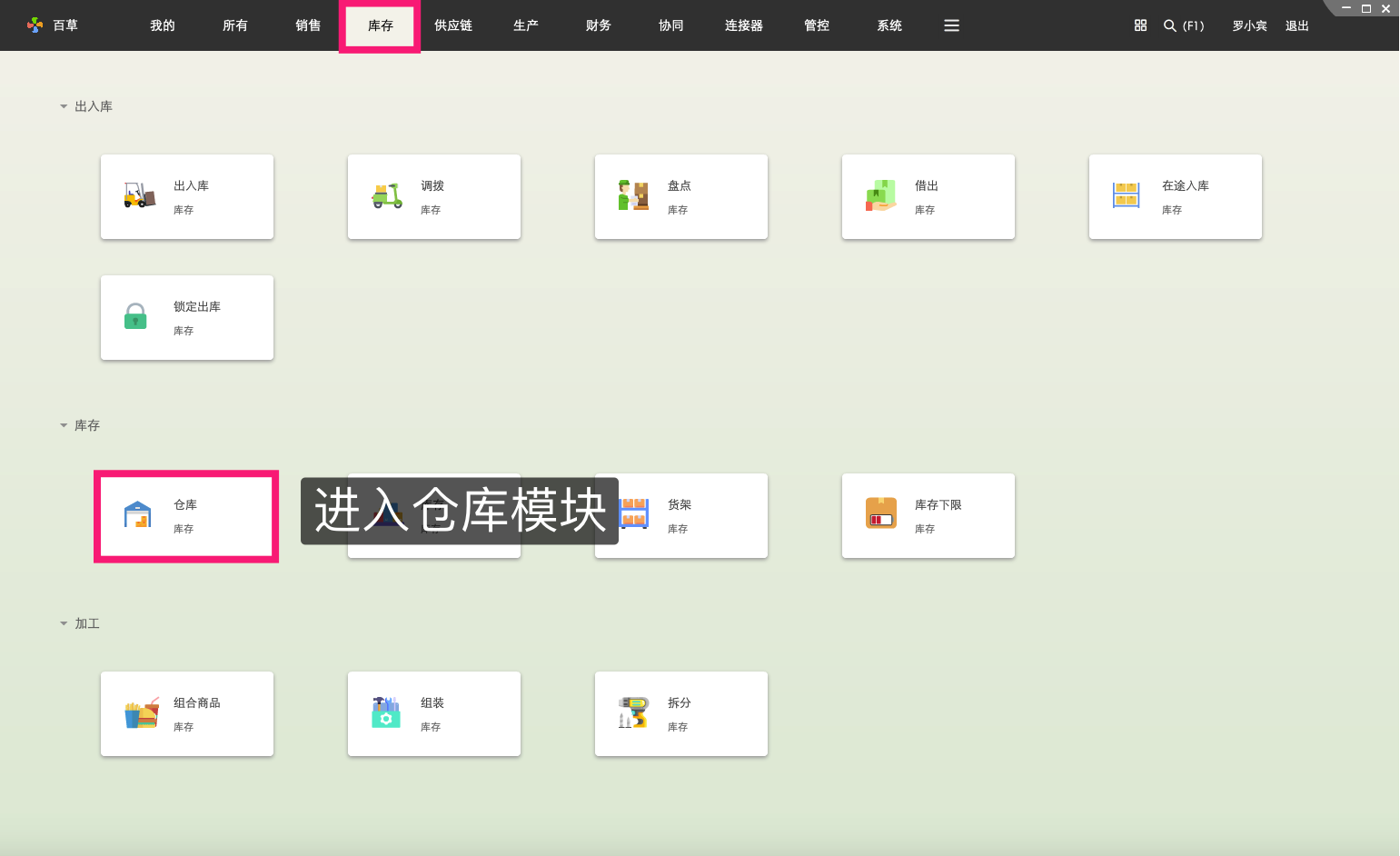
Task: Switch to the 财务 menu
Action: [598, 25]
